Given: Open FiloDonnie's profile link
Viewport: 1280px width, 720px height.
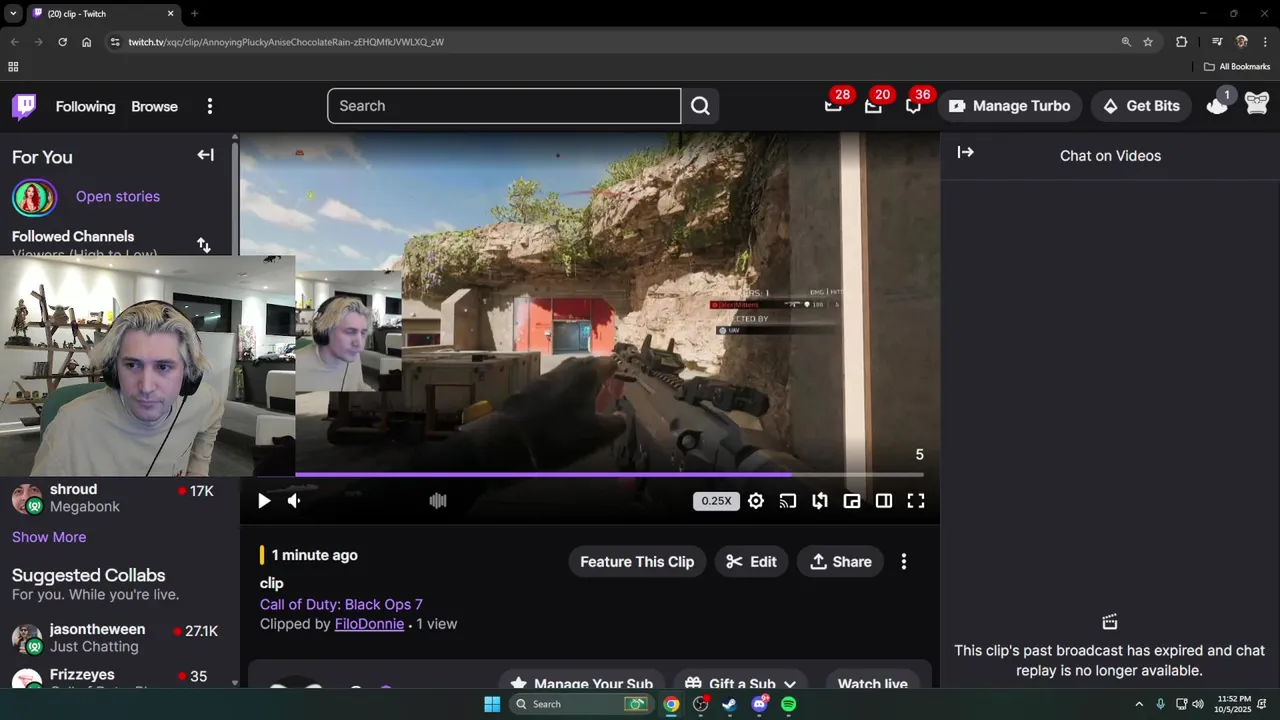Looking at the screenshot, I should coord(369,624).
